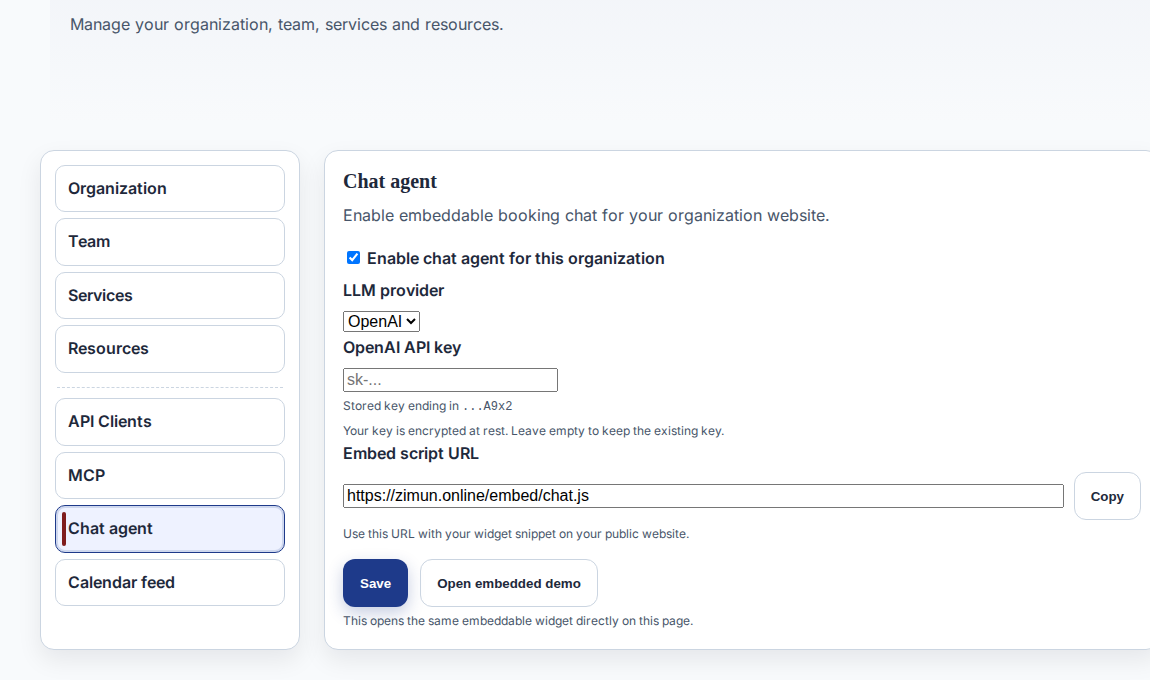Click the sk-... placeholder key field
This screenshot has height=680, width=1150.
(x=450, y=380)
